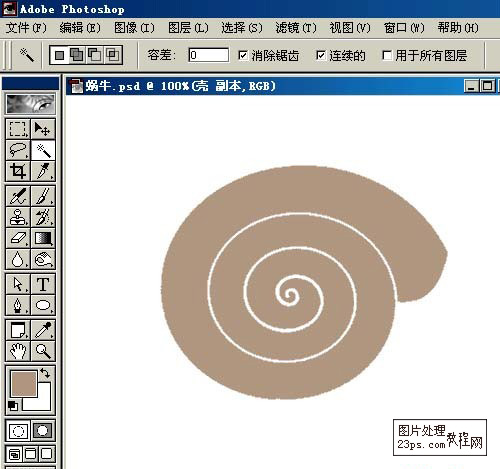Screen dimensions: 500x469
Task: Open the 滤镜(T) menu
Action: [296, 28]
